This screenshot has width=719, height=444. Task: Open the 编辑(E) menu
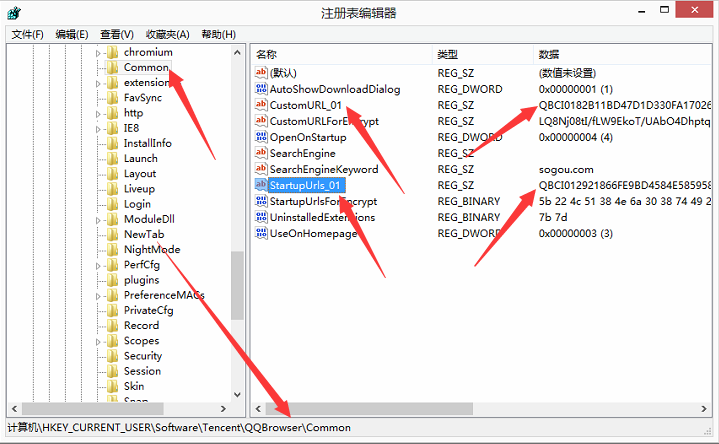(72, 34)
